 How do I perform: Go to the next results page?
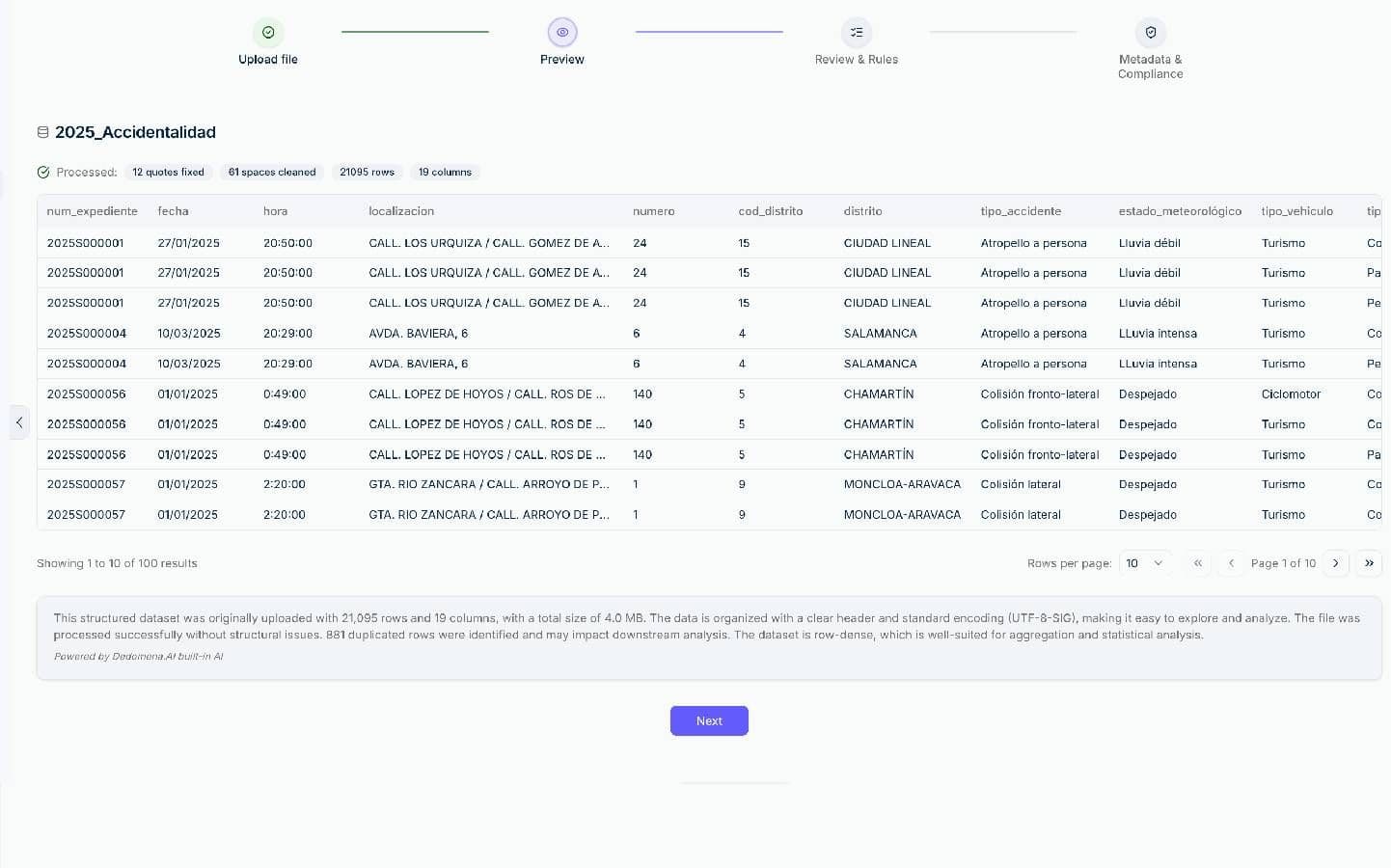1336,563
